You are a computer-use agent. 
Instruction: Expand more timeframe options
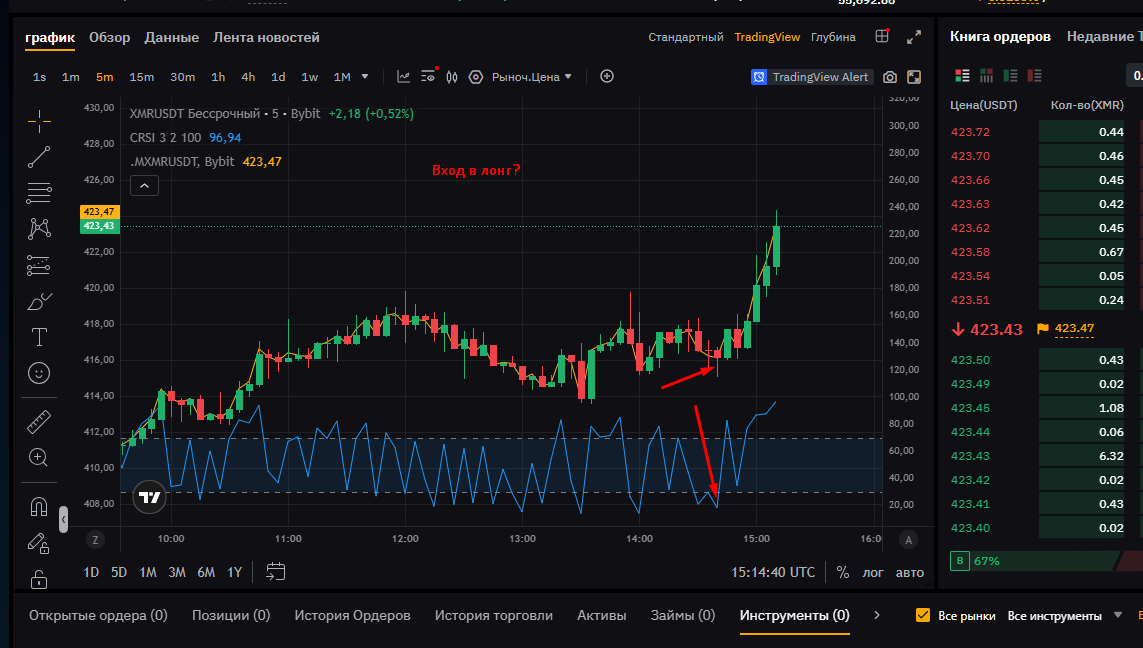pos(365,77)
